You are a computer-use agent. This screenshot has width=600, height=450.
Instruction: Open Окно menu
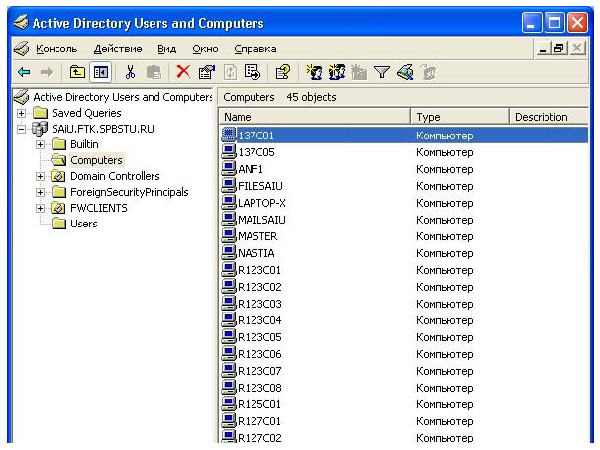pos(205,49)
